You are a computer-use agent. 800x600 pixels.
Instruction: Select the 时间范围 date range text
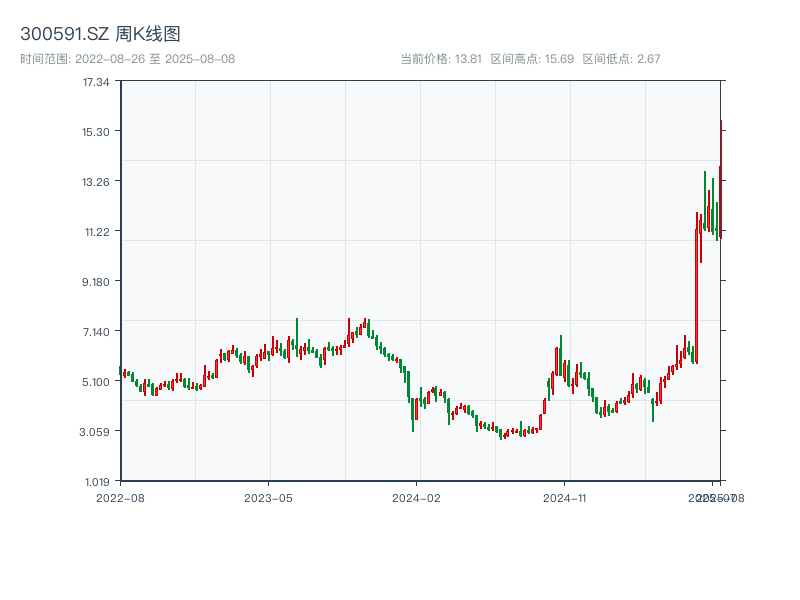click(x=127, y=59)
